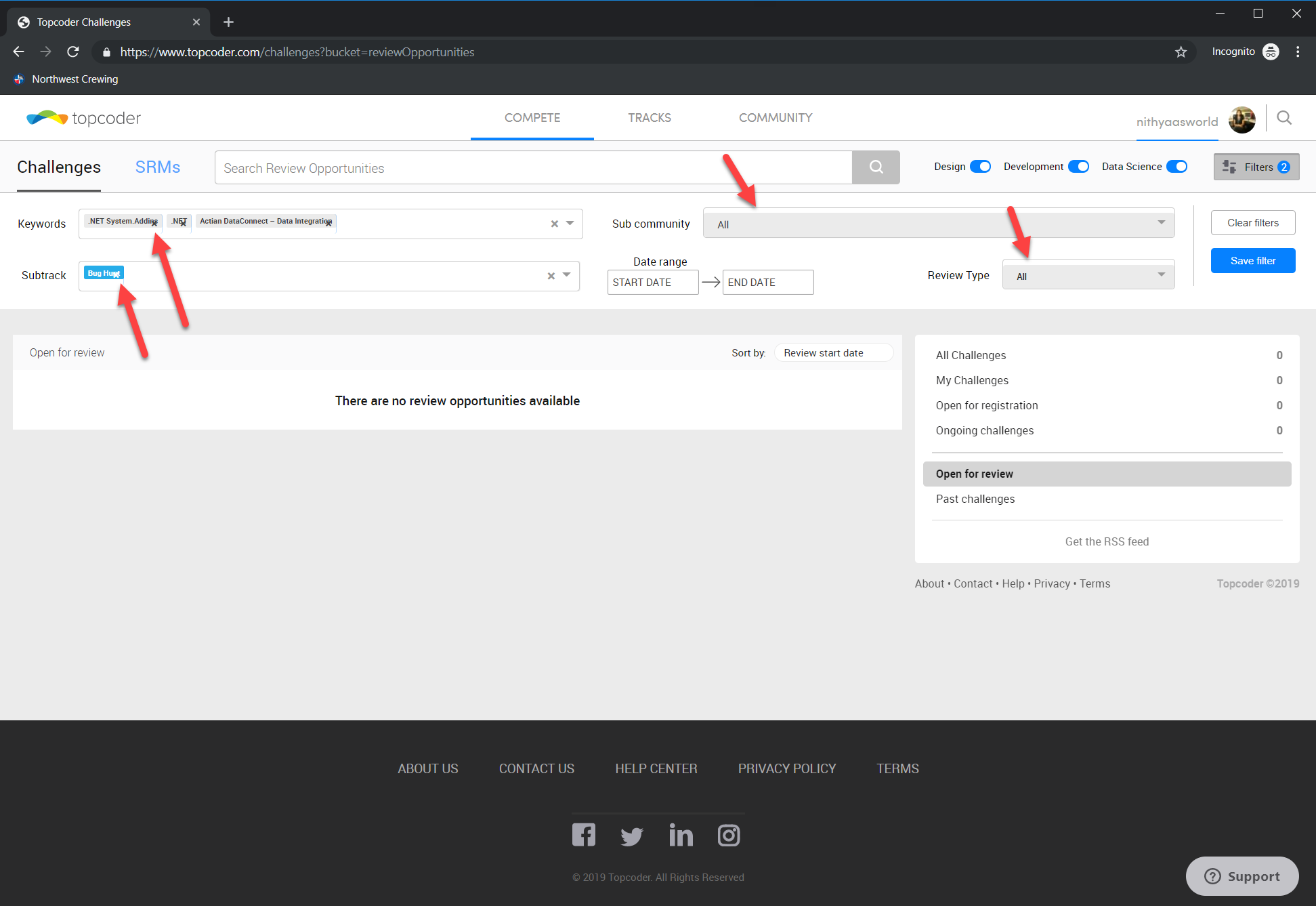Open the TRACKS menu
The image size is (1316, 906).
pos(649,118)
